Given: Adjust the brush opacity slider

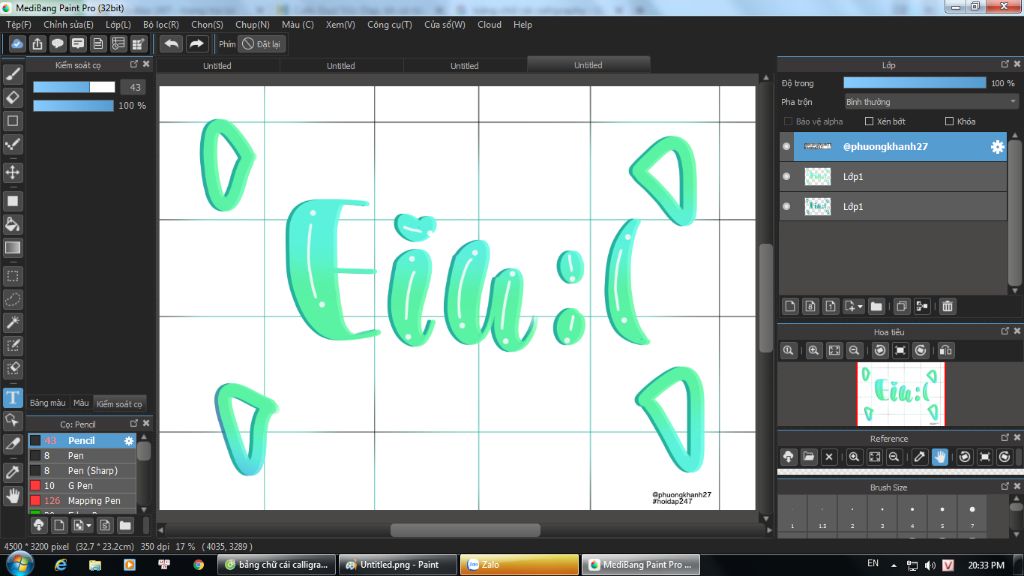Looking at the screenshot, I should (x=73, y=105).
